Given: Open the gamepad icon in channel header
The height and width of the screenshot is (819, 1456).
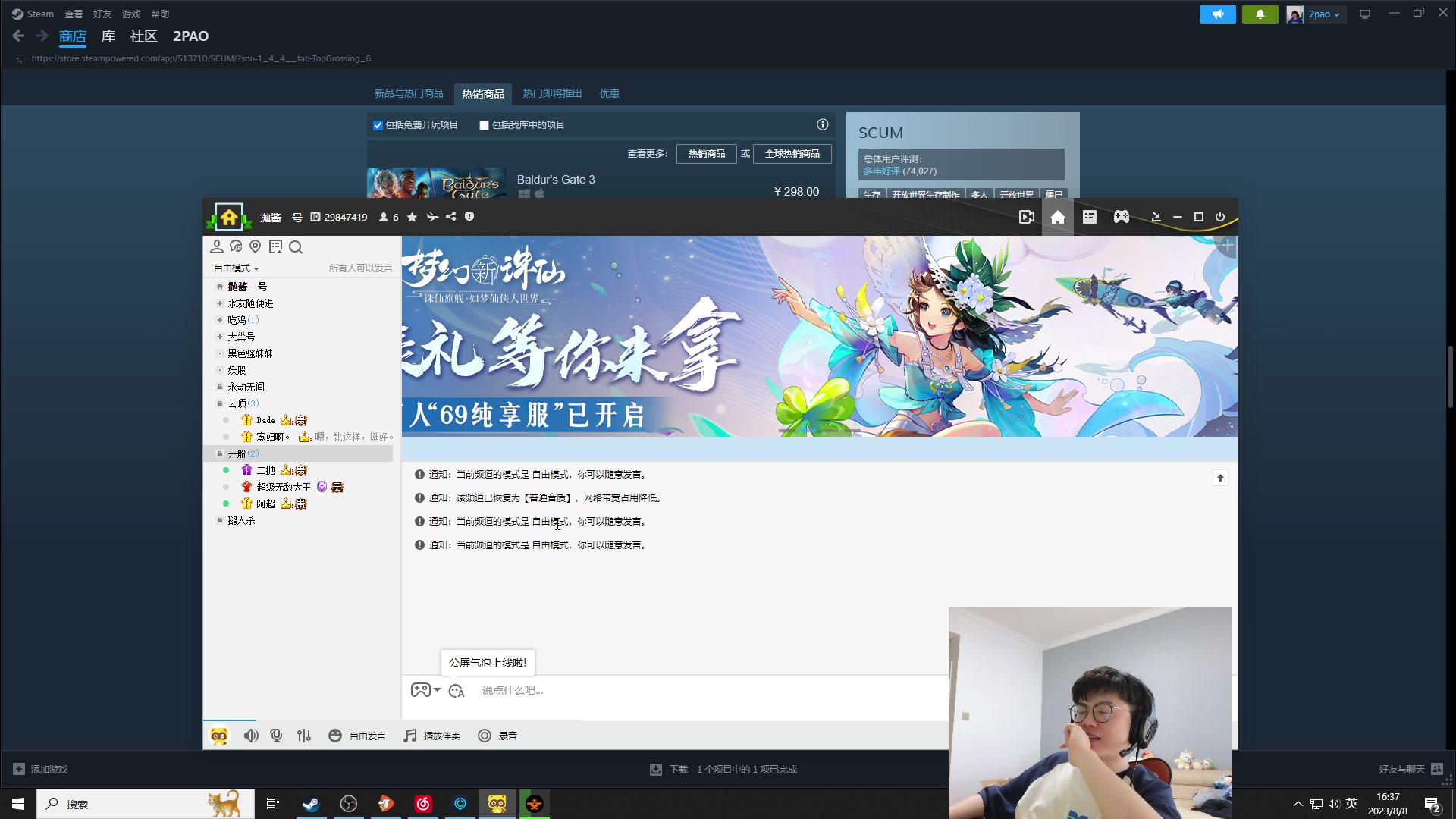Looking at the screenshot, I should [x=1122, y=217].
